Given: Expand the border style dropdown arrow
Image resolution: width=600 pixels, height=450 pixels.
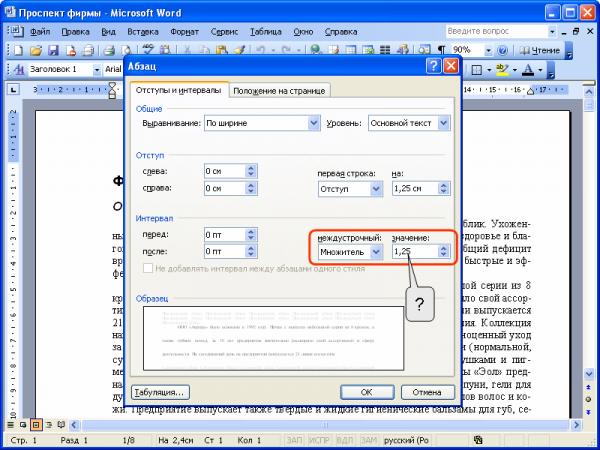Looking at the screenshot, I should [489, 70].
